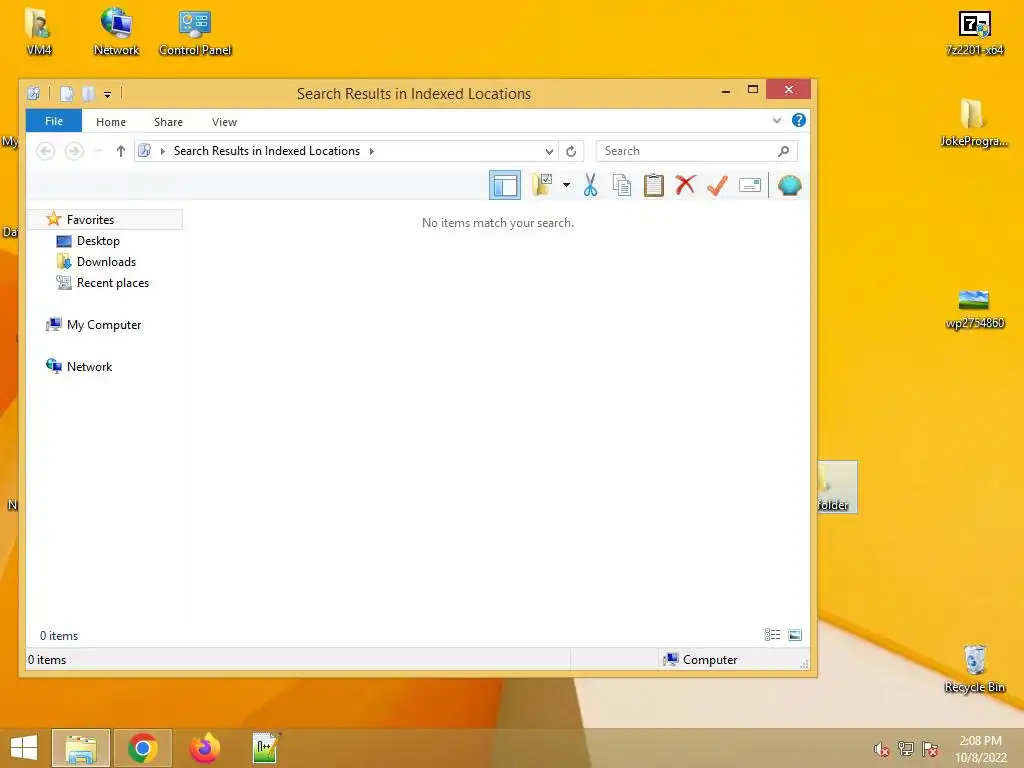Click Action Center flag tray icon

[x=930, y=749]
